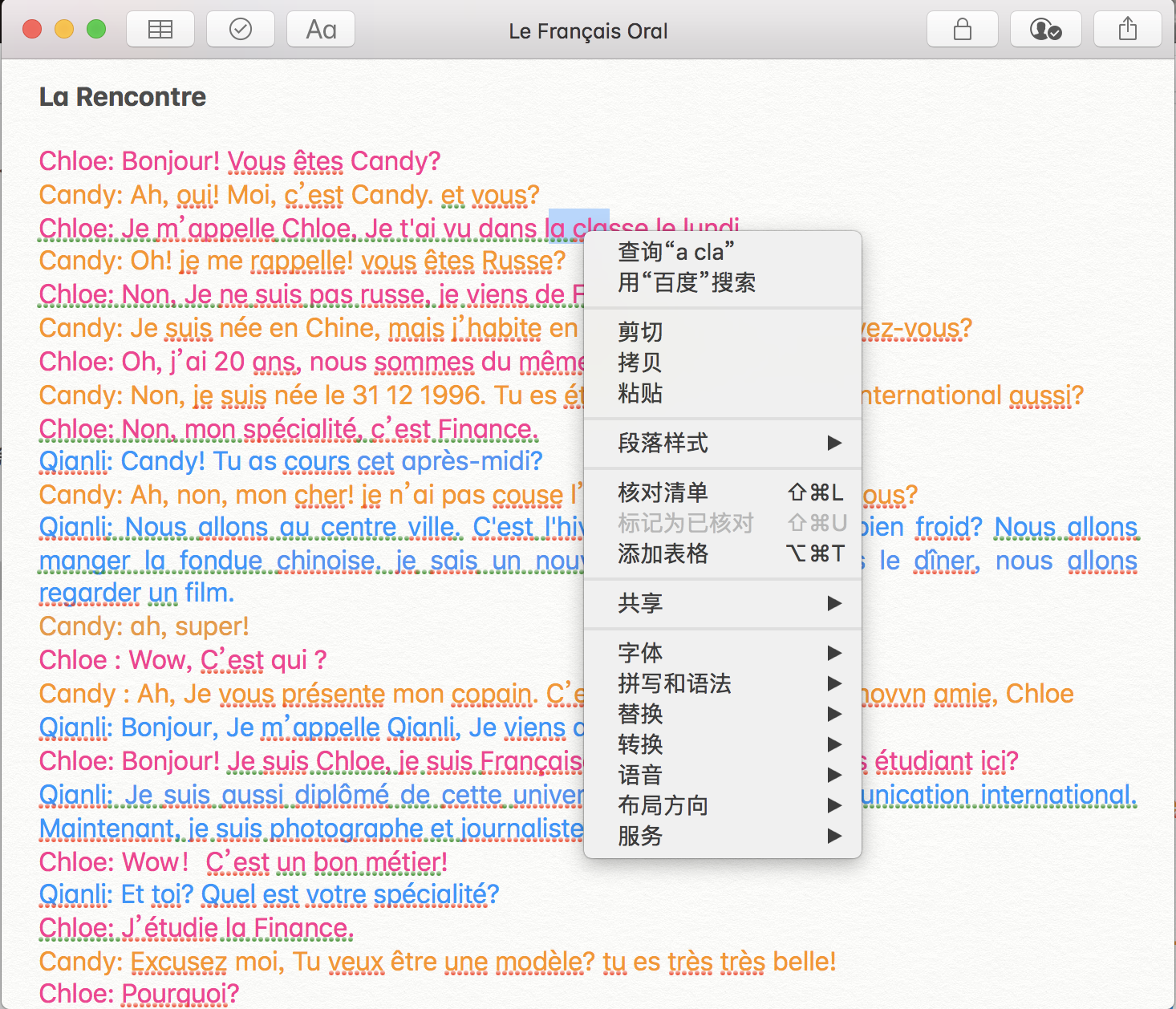Open the 服务 submenu
The width and height of the screenshot is (1176, 1009).
pos(723,836)
